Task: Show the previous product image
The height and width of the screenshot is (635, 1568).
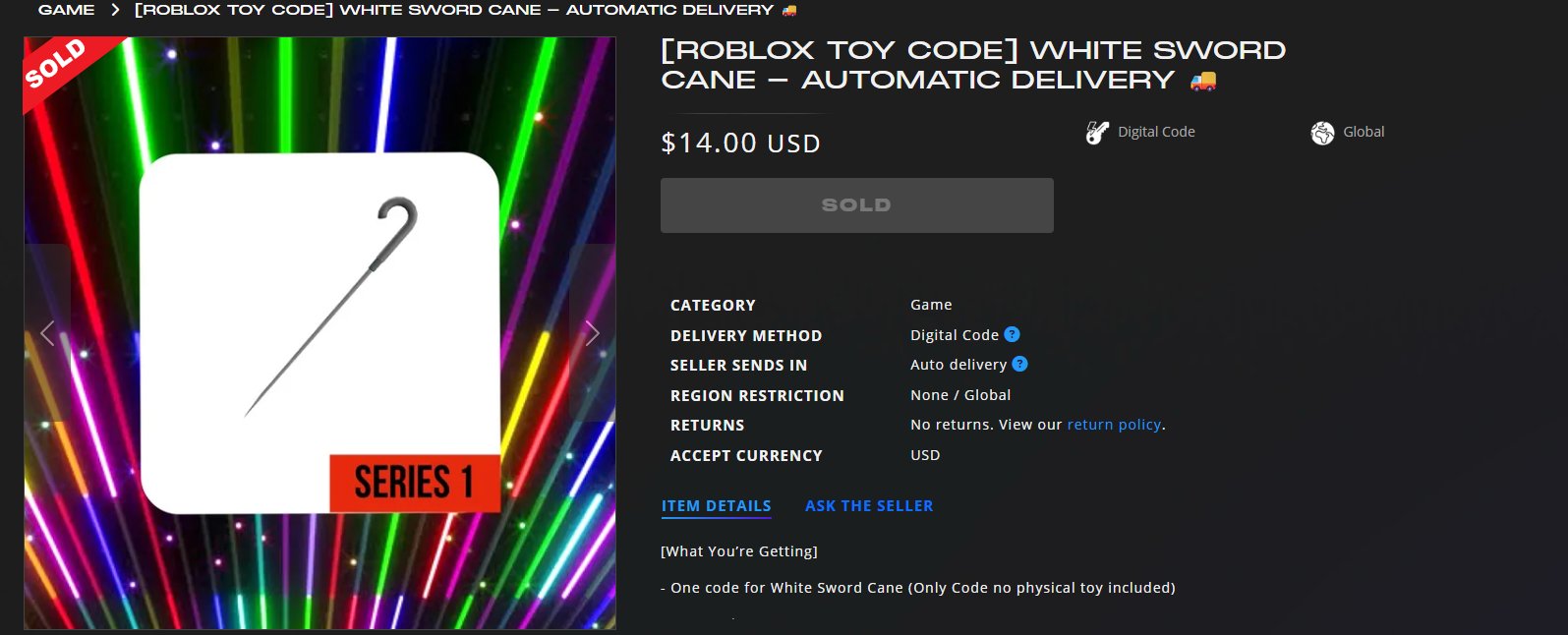Action: coord(47,333)
